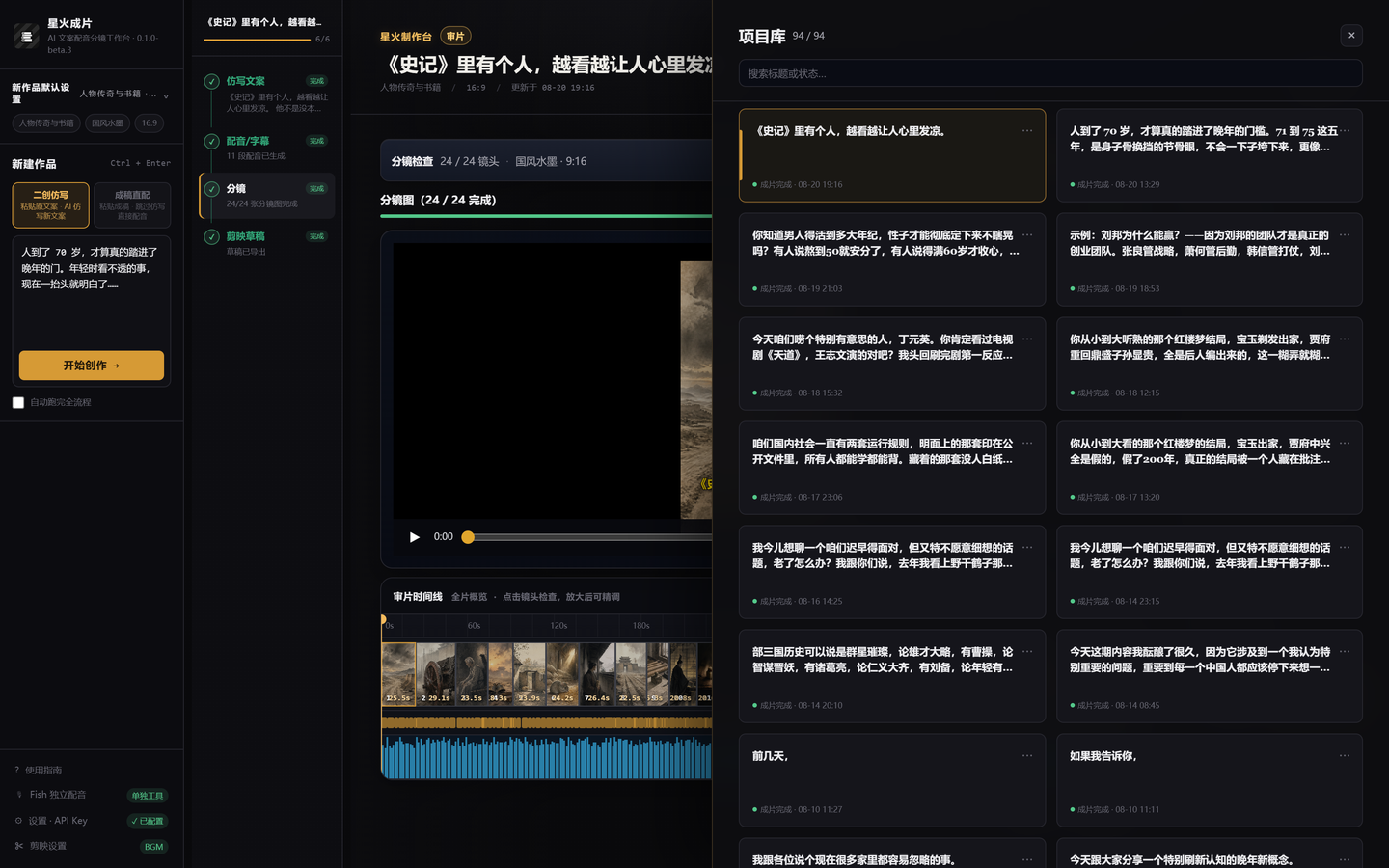Toggle 自动跑完全流程 checkbox
Screen dimensions: 1389x868
(18, 402)
